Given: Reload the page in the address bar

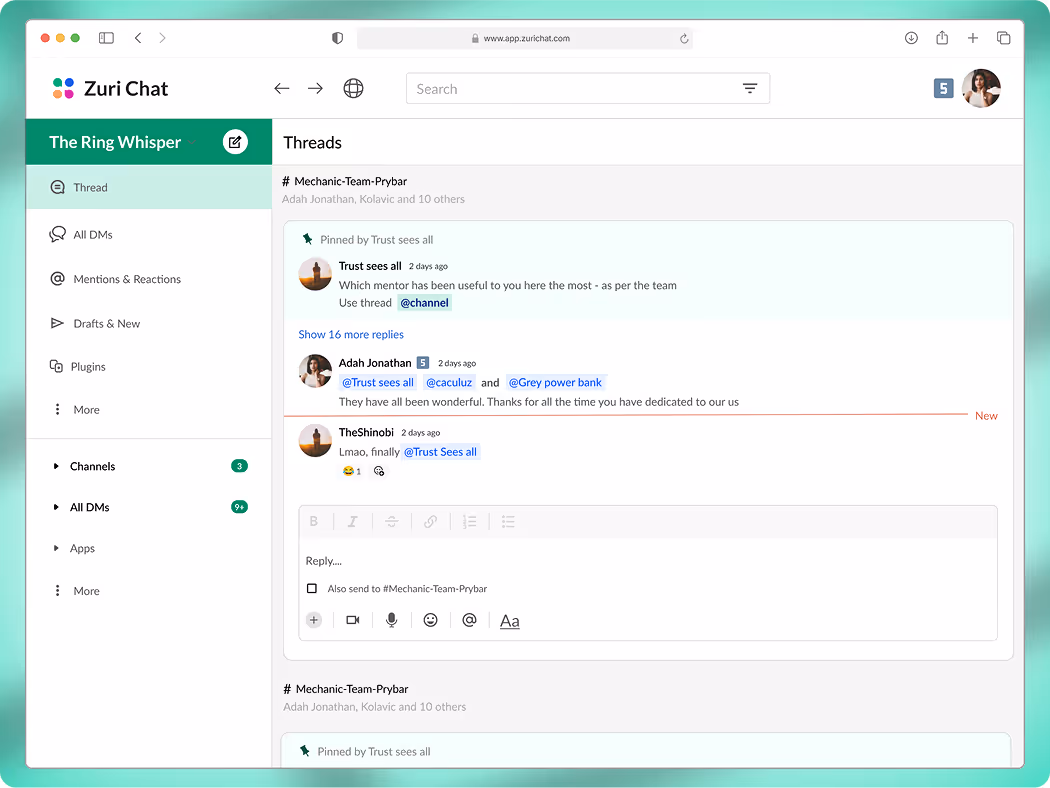Looking at the screenshot, I should point(684,39).
